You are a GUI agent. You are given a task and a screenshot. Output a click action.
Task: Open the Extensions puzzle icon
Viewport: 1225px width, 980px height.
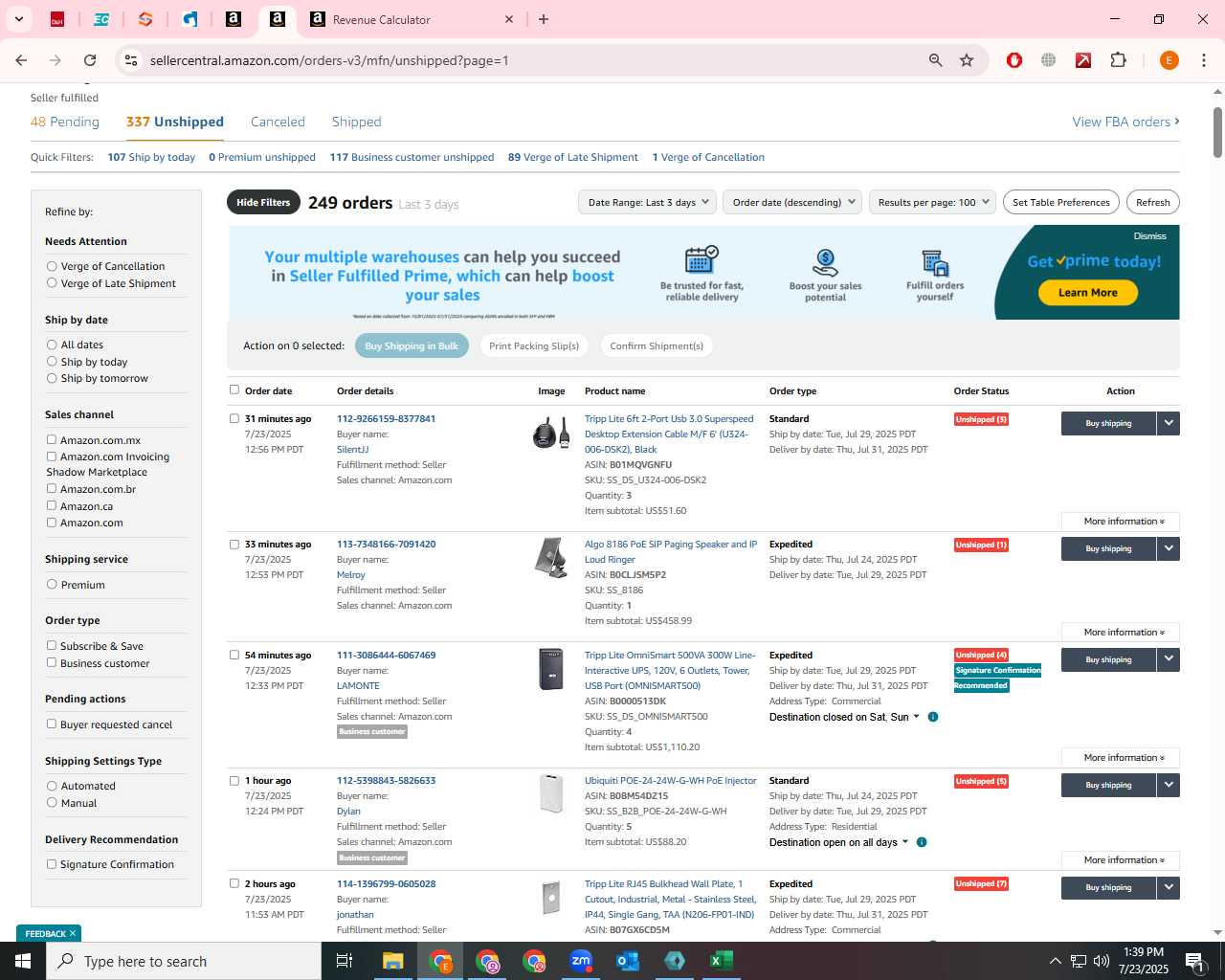point(1118,60)
